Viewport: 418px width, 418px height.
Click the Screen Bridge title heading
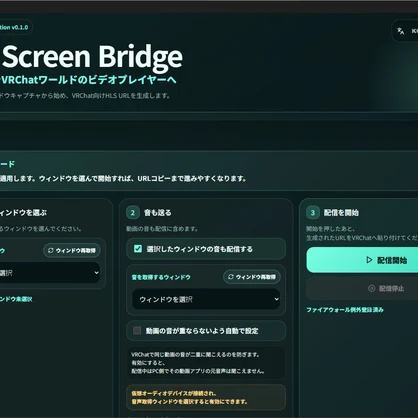[x=92, y=56]
